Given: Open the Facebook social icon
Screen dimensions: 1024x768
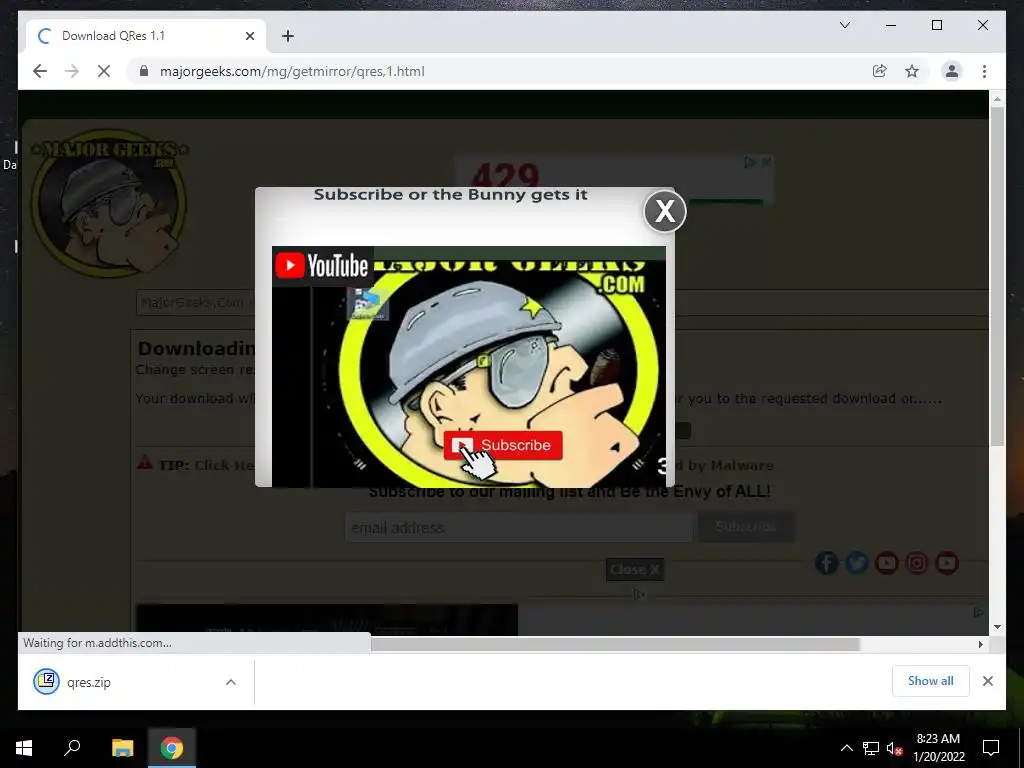Looking at the screenshot, I should (827, 563).
